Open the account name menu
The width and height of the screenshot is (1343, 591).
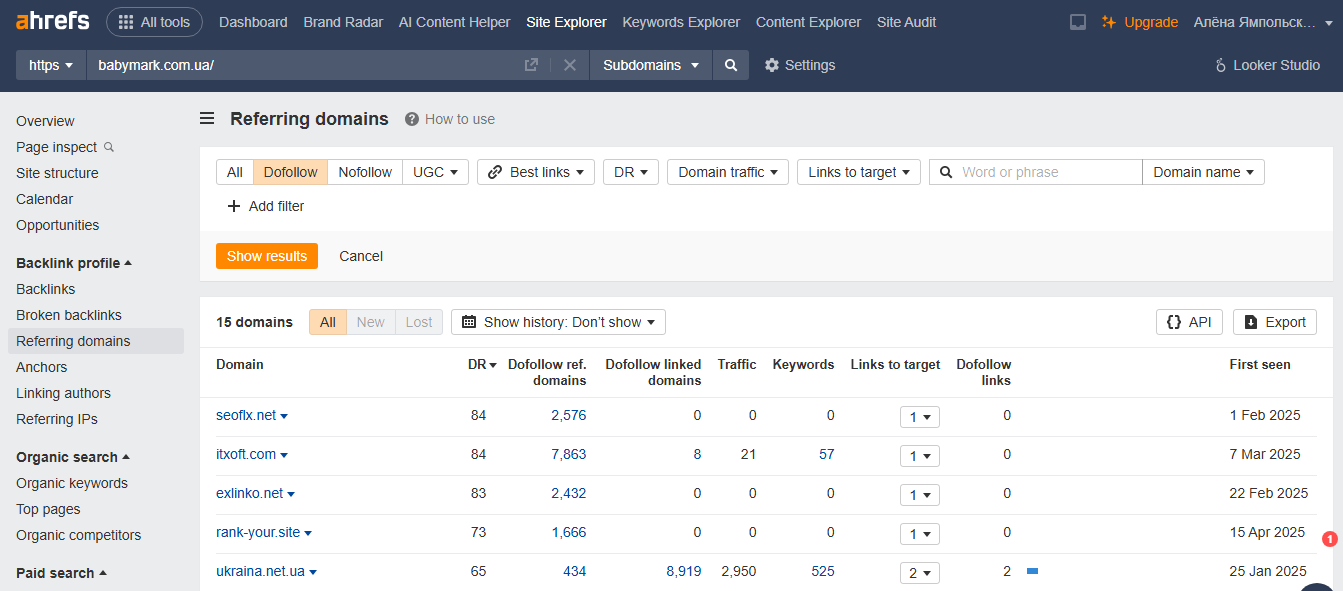1261,22
